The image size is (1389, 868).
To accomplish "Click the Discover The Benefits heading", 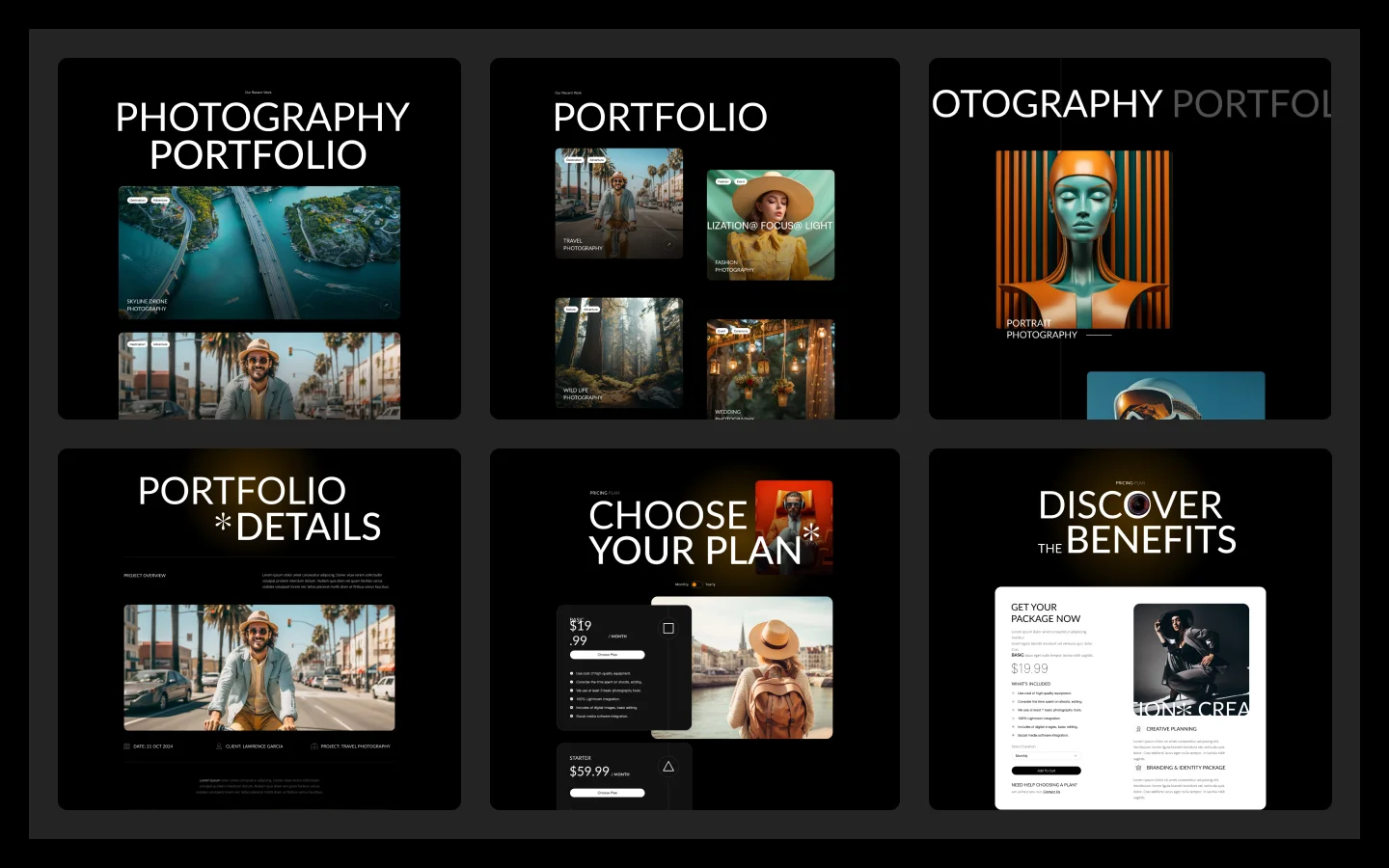I will point(1136,522).
